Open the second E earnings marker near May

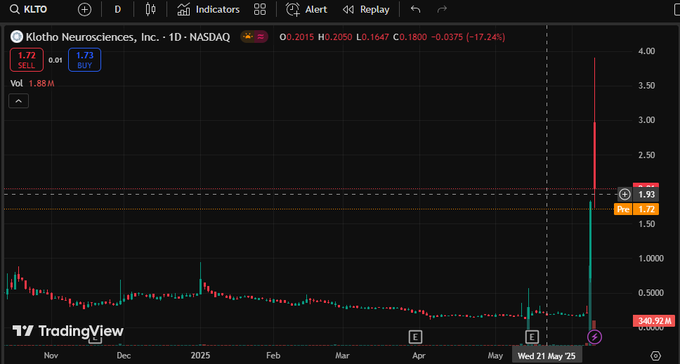[532, 337]
